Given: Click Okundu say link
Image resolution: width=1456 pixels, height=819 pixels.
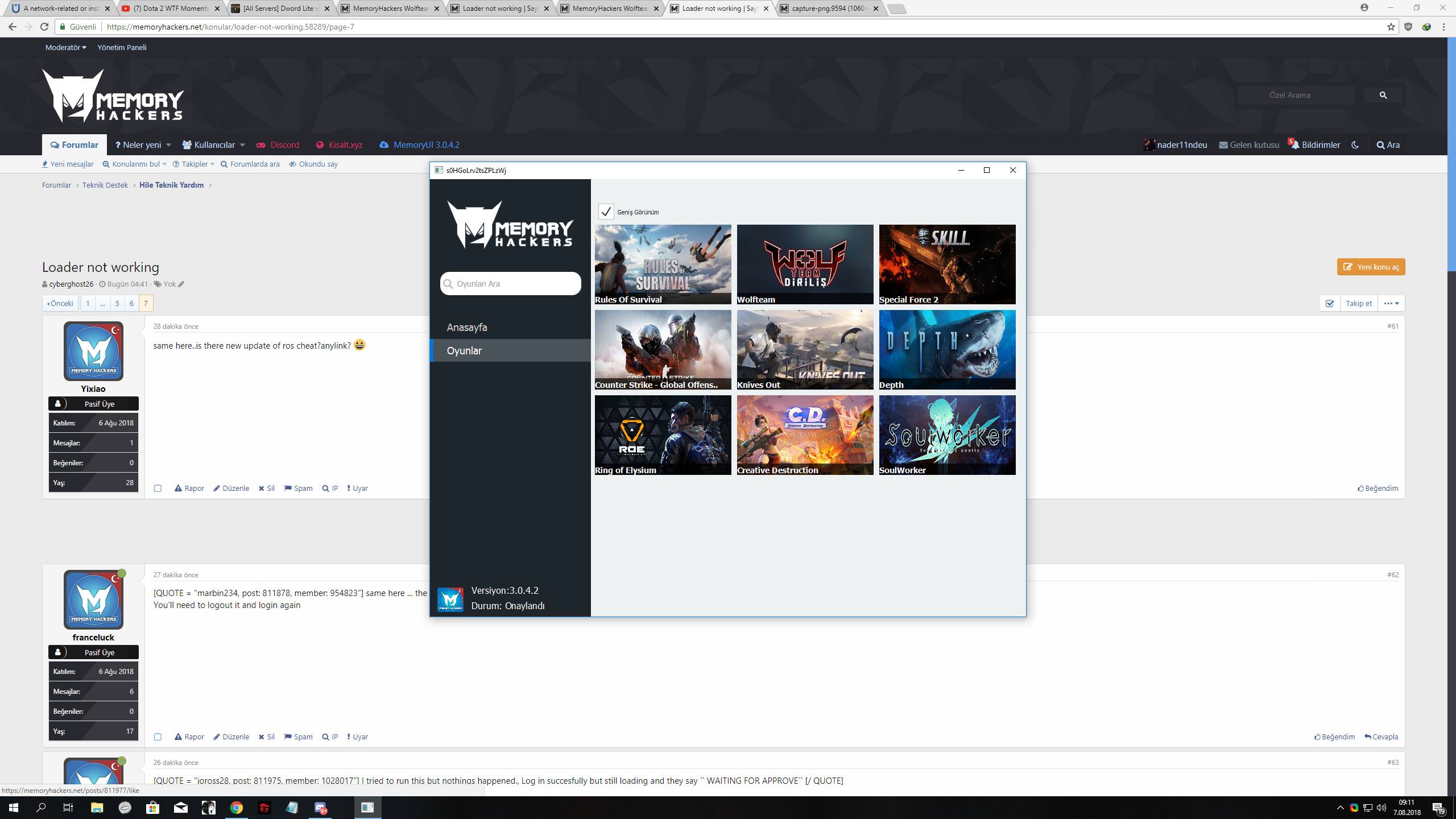Looking at the screenshot, I should (313, 164).
